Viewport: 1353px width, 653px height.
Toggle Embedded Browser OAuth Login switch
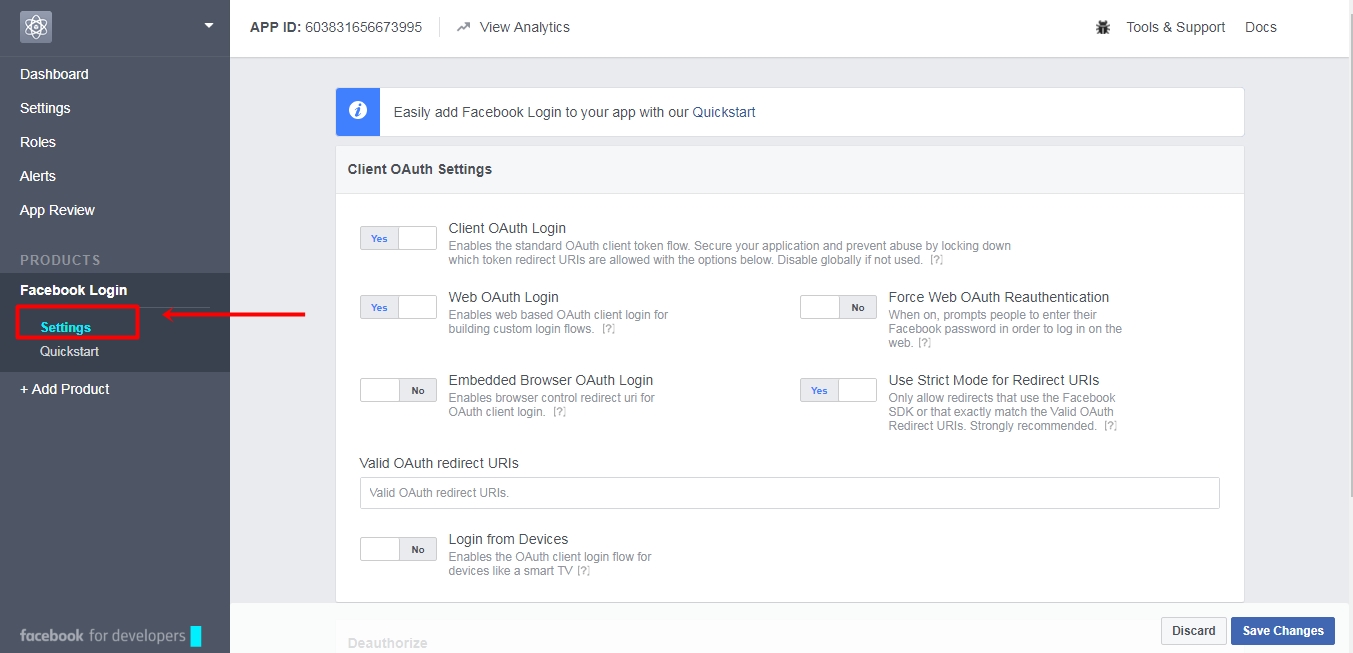[398, 390]
